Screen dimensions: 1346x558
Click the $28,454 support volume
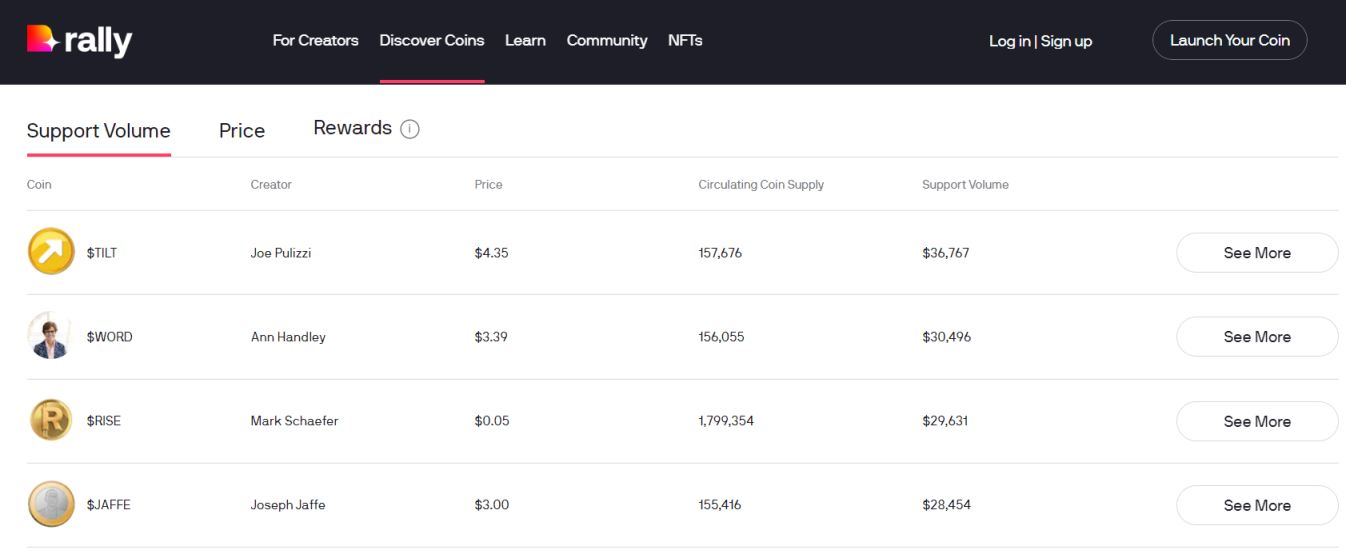(x=946, y=505)
